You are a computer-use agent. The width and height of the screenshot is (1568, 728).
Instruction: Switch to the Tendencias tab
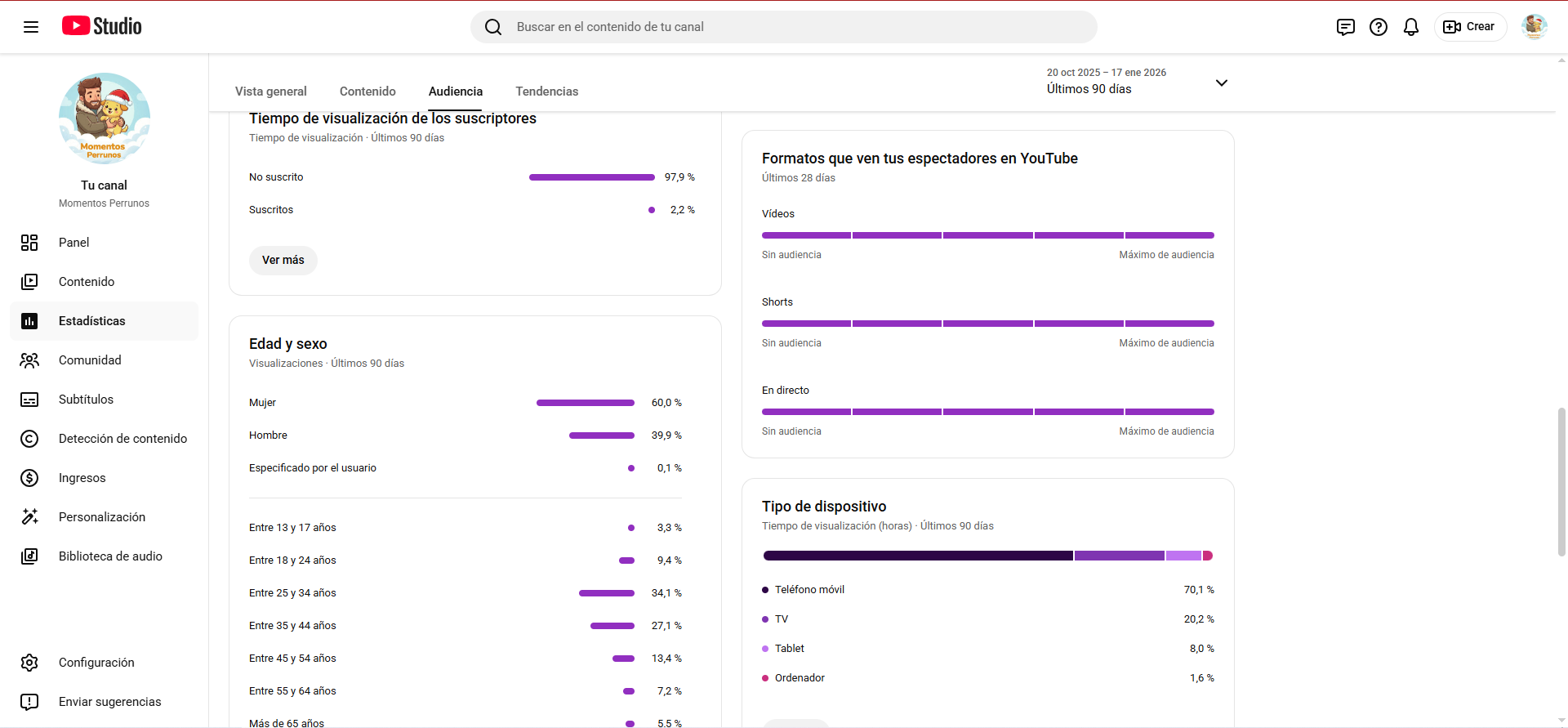click(x=546, y=92)
